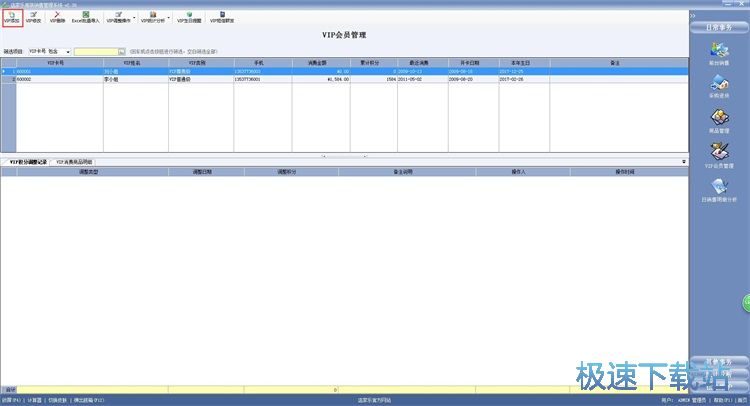Click the VIP生日提醒 birthday reminder icon

[189, 16]
